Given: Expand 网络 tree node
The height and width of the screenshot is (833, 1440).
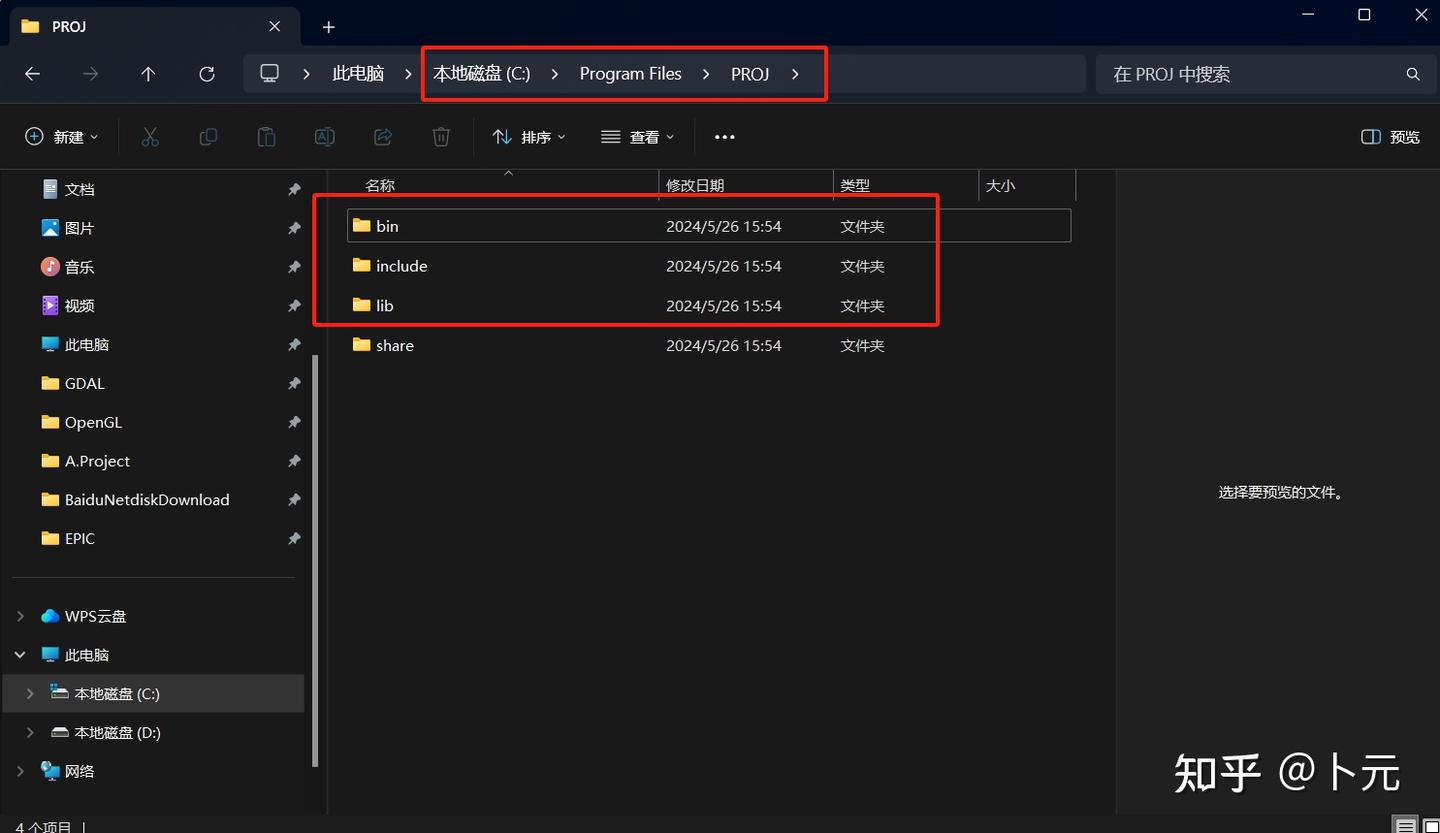Looking at the screenshot, I should tap(20, 771).
